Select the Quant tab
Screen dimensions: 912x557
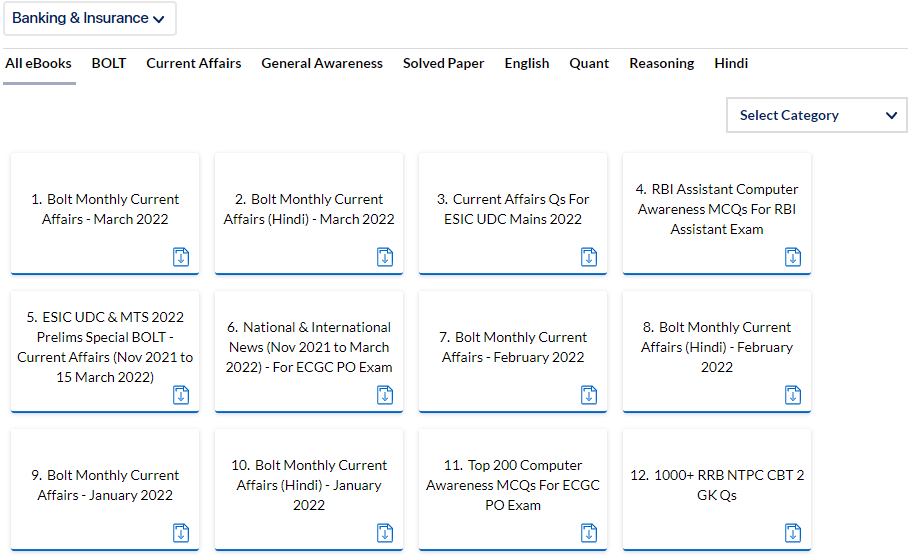tap(589, 63)
